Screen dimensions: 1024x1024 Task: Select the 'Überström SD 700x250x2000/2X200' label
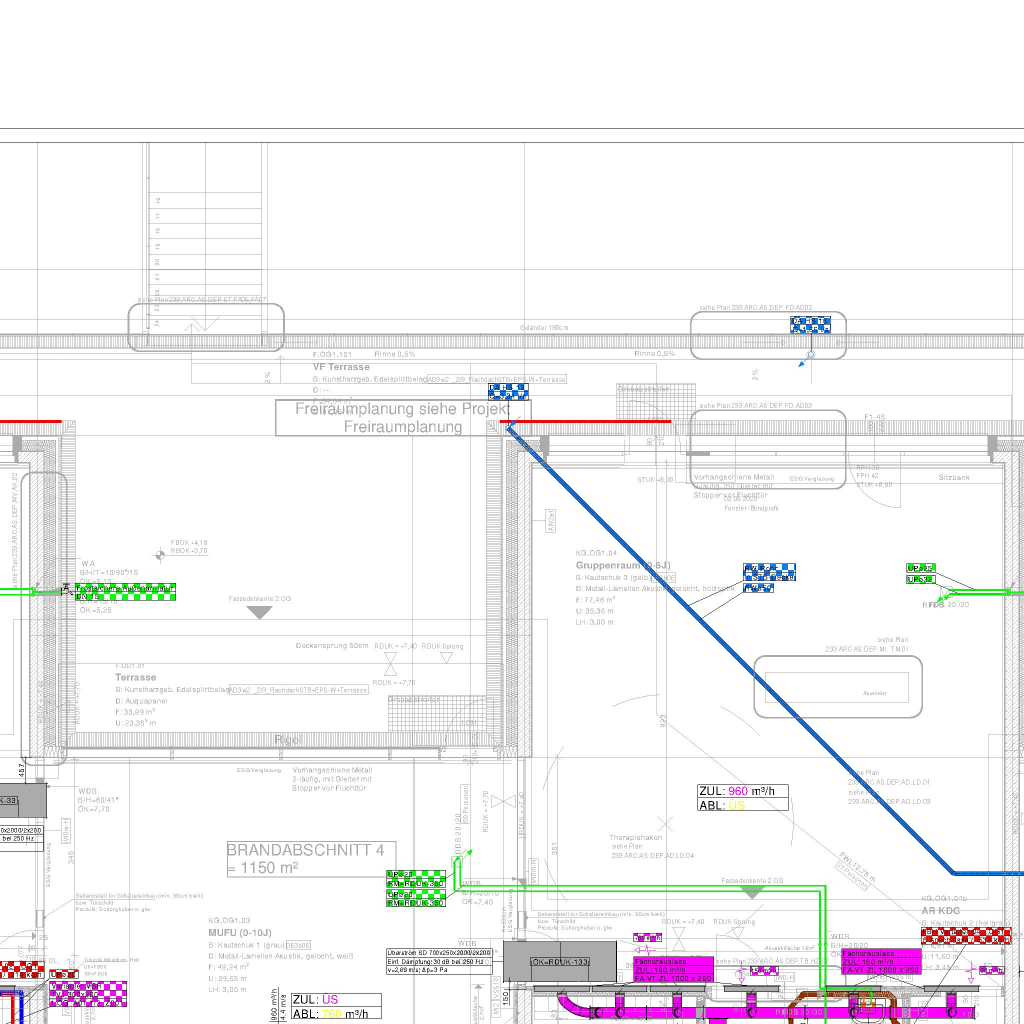(x=439, y=953)
